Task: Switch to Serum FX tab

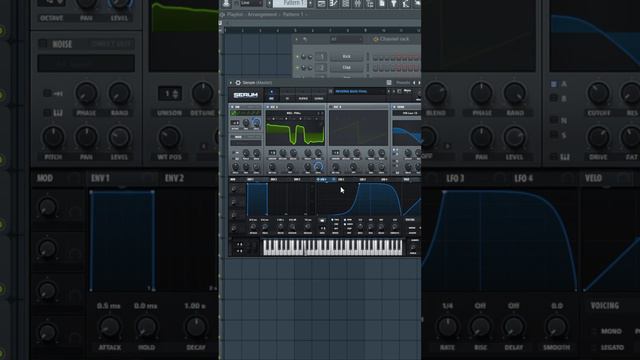Action: pyautogui.click(x=287, y=95)
